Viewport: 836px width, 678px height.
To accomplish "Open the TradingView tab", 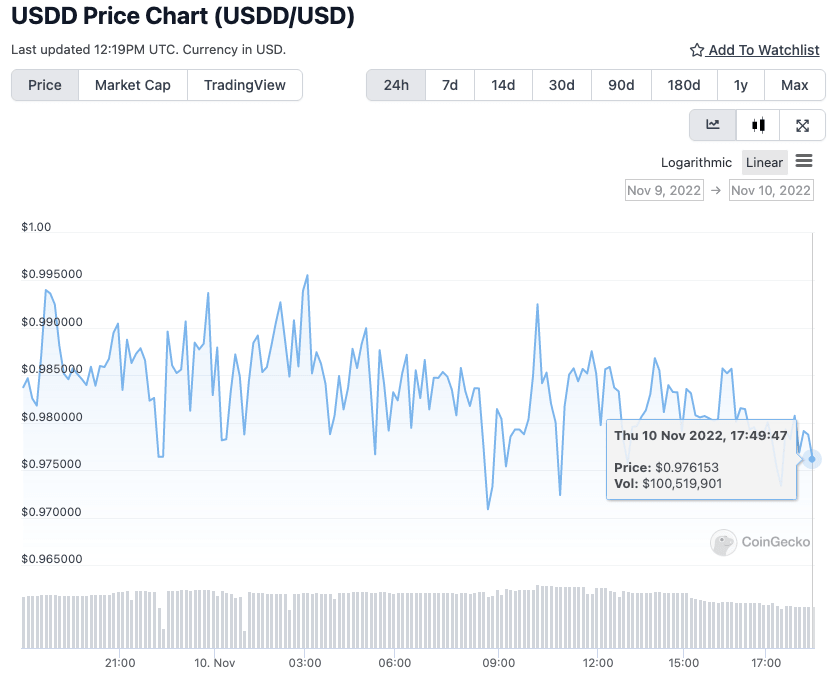I will tap(245, 85).
